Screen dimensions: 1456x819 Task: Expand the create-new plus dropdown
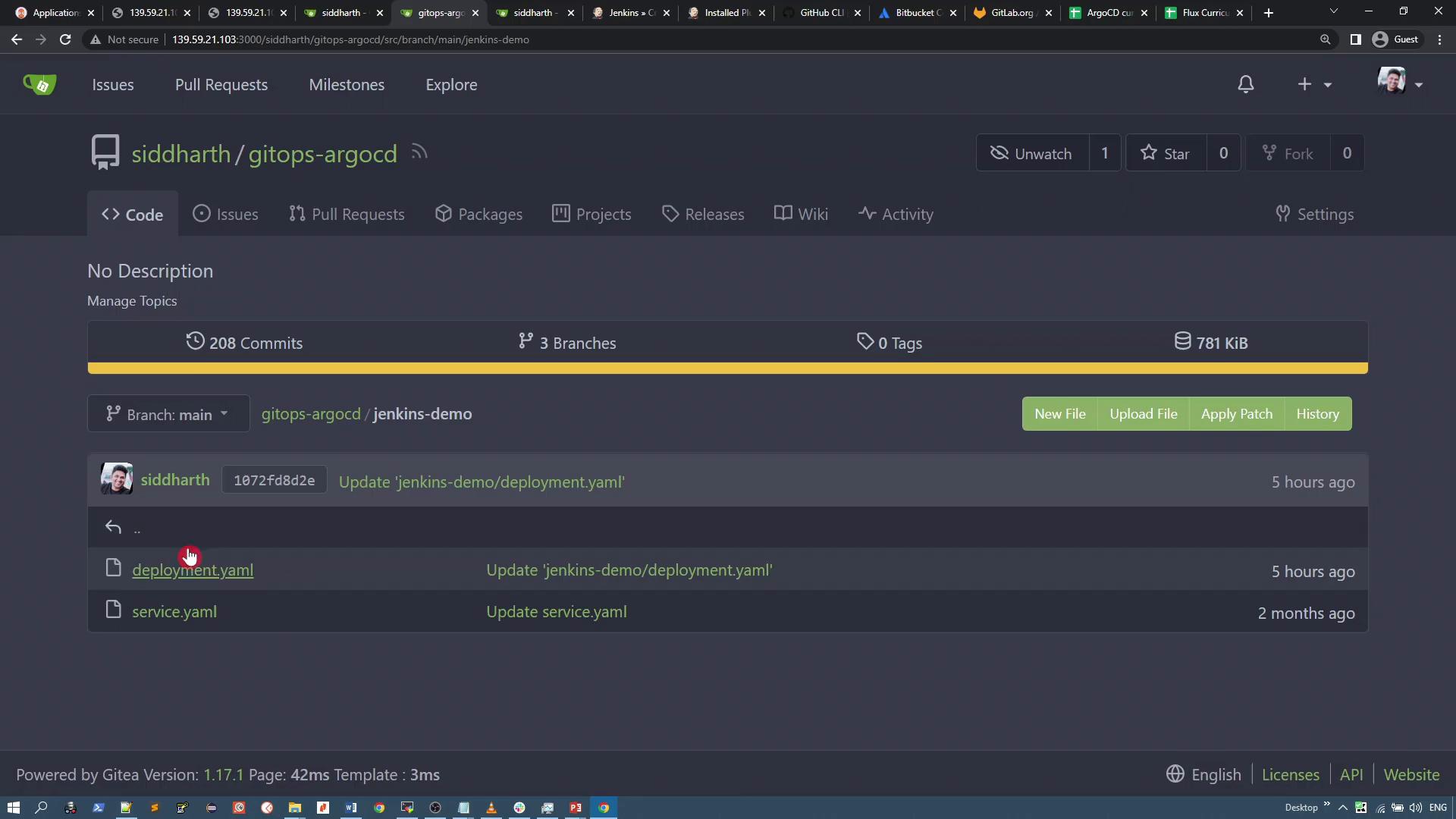point(1314,84)
